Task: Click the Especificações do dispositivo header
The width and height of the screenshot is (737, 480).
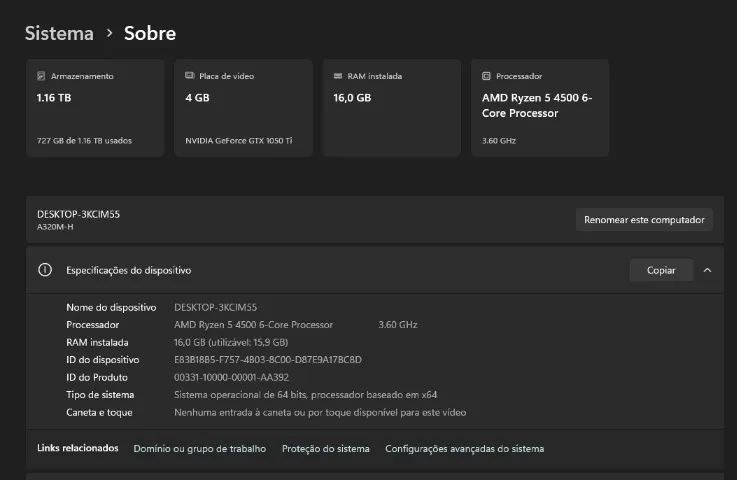Action: (x=375, y=270)
